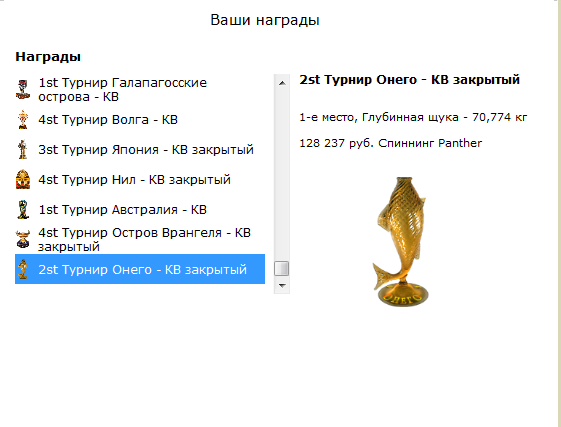Select '3st Турнир Япония - КВ закрытый' award
Screen dimensions: 561x427
(x=140, y=149)
